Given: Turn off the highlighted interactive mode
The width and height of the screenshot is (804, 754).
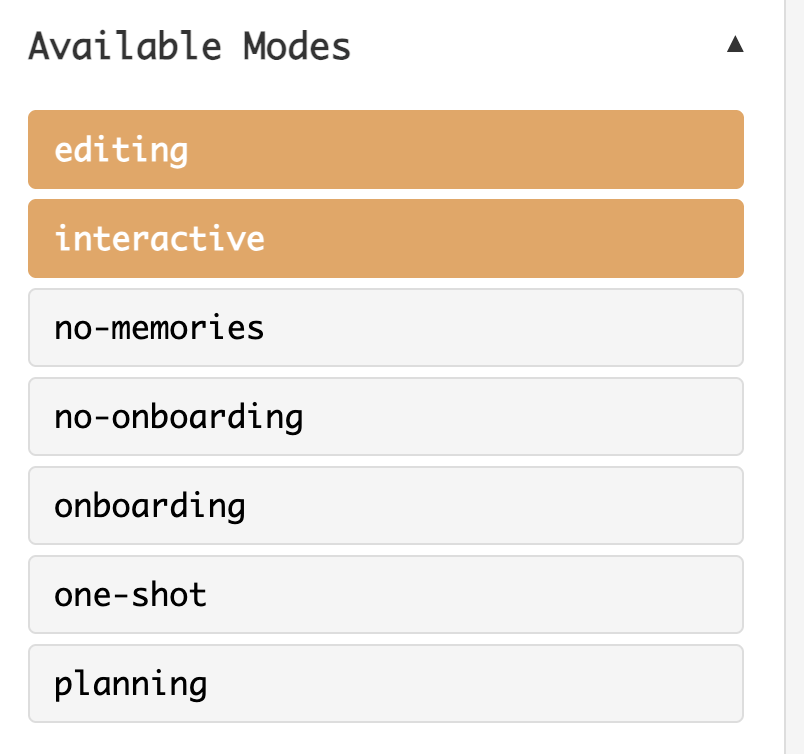Looking at the screenshot, I should [x=386, y=239].
